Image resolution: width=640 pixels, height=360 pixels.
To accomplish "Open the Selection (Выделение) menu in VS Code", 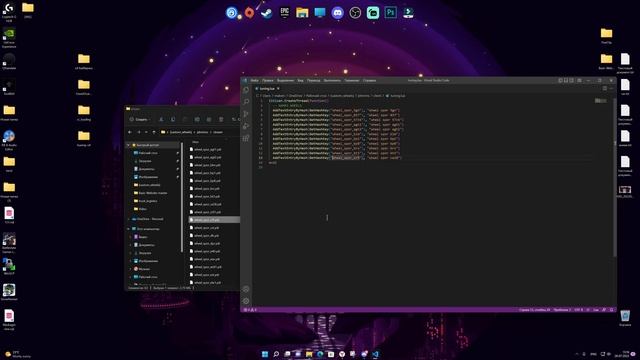I will [285, 80].
